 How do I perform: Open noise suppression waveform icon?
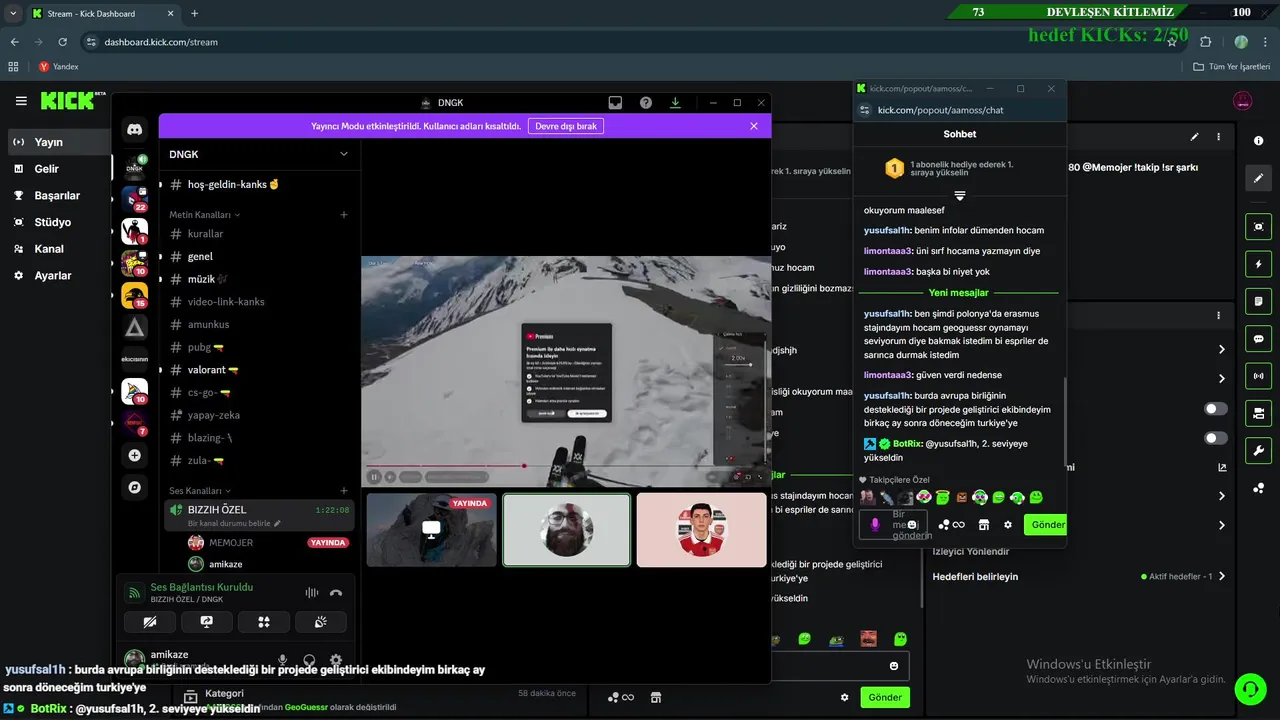point(312,593)
